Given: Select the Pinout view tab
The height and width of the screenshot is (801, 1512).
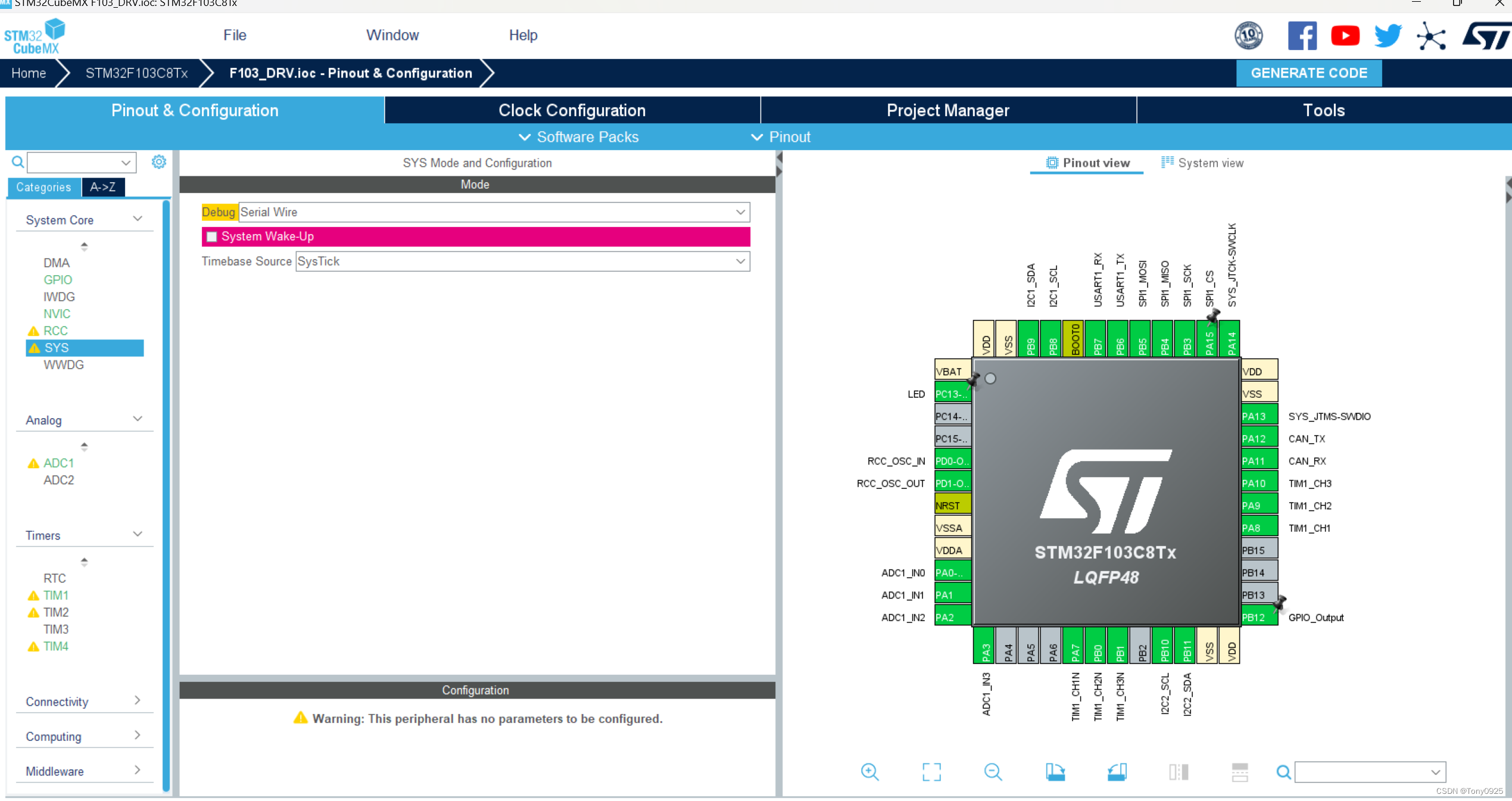Looking at the screenshot, I should pyautogui.click(x=1087, y=163).
